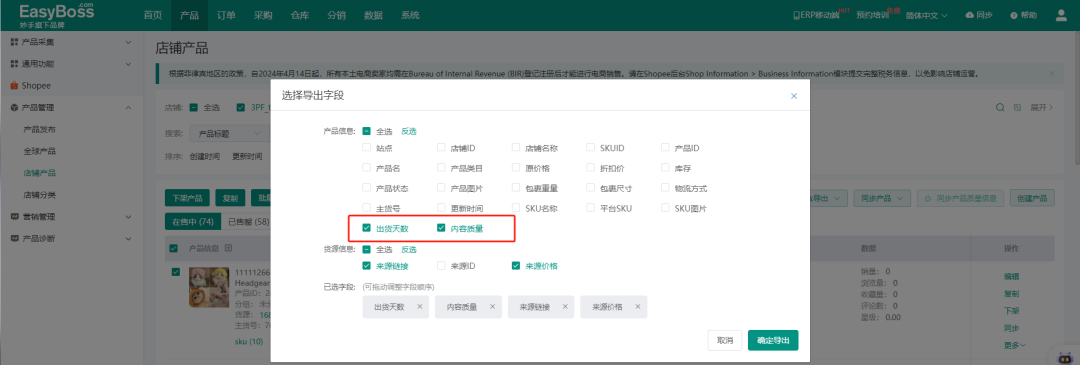Open 全球产品 in the sidebar

click(39, 151)
